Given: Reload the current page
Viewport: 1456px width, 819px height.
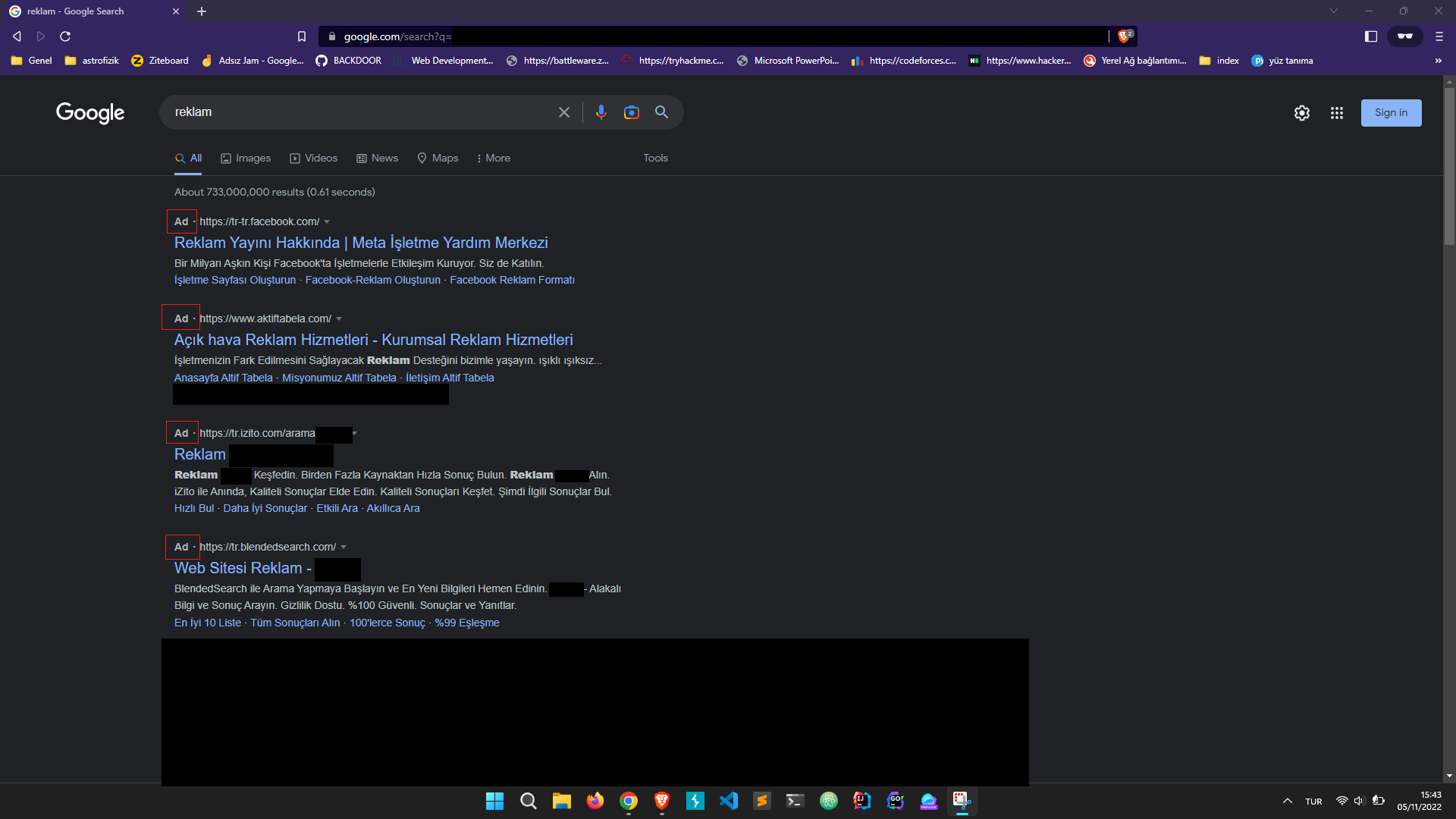Looking at the screenshot, I should click(65, 36).
